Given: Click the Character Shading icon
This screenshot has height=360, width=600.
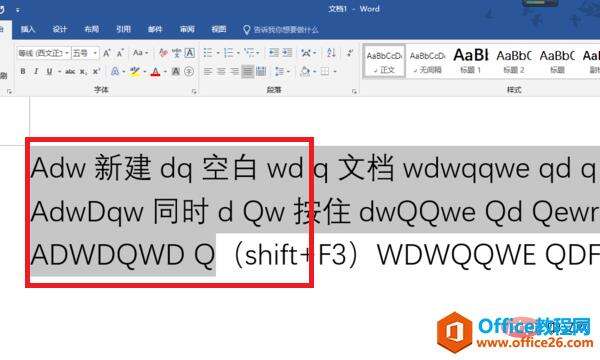Looking at the screenshot, I should coord(176,71).
